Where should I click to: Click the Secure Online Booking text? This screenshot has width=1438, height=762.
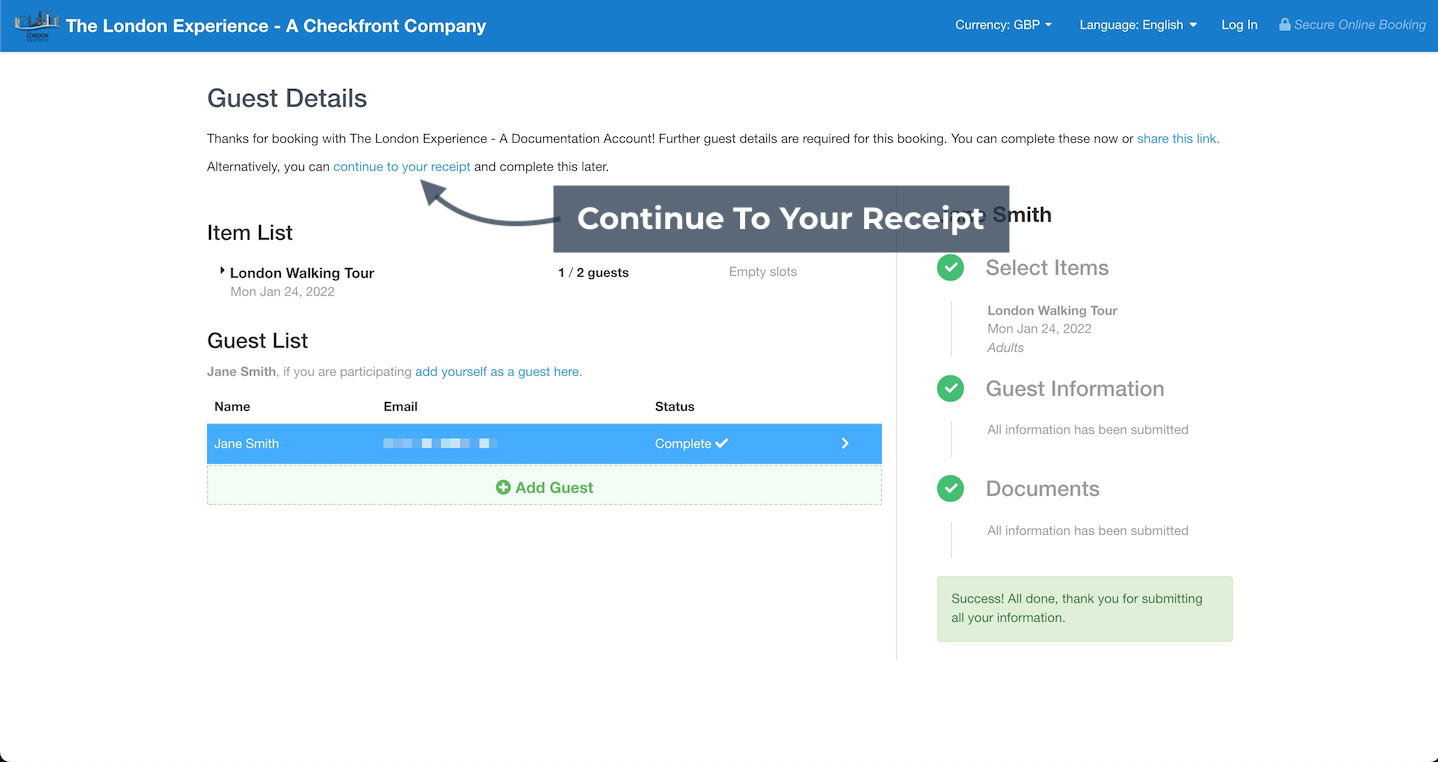tap(1360, 25)
